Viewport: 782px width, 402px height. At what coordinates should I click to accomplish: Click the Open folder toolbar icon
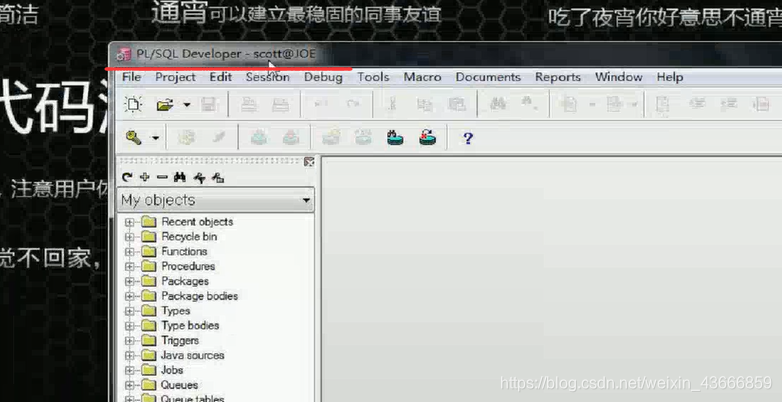point(165,105)
